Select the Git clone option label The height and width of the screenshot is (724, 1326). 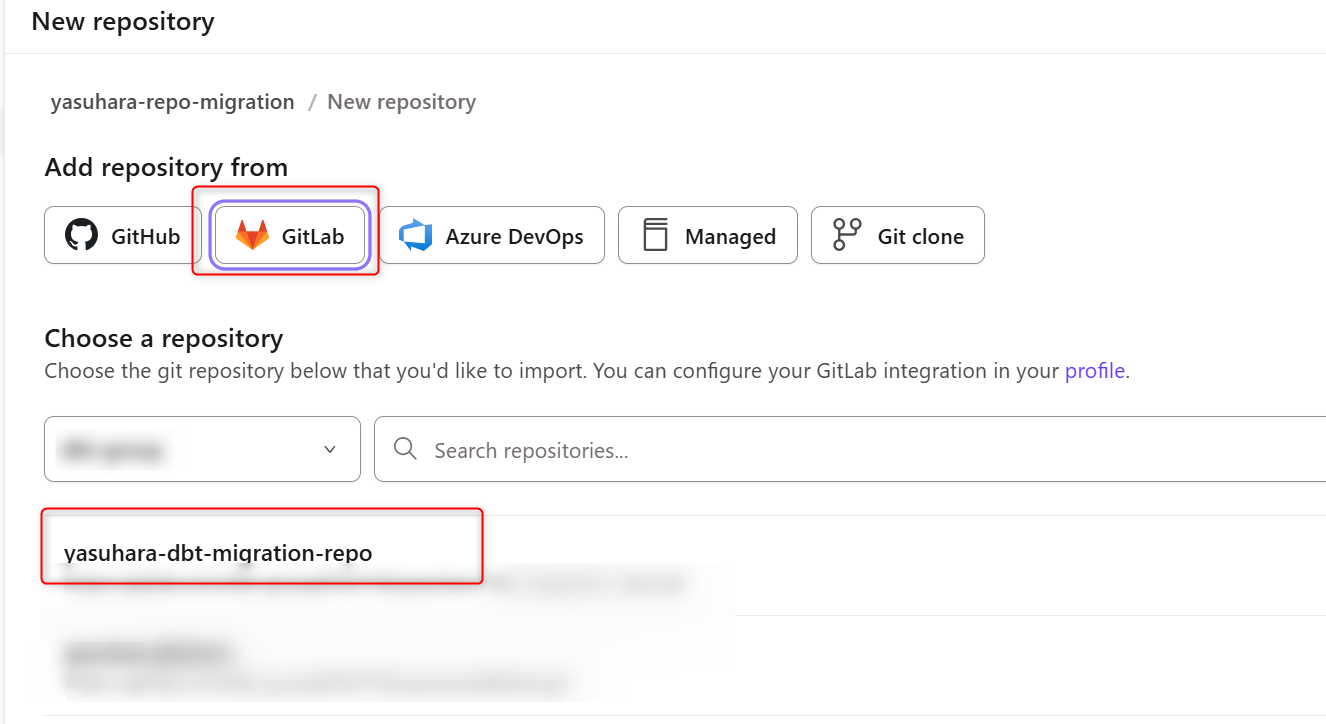point(920,237)
